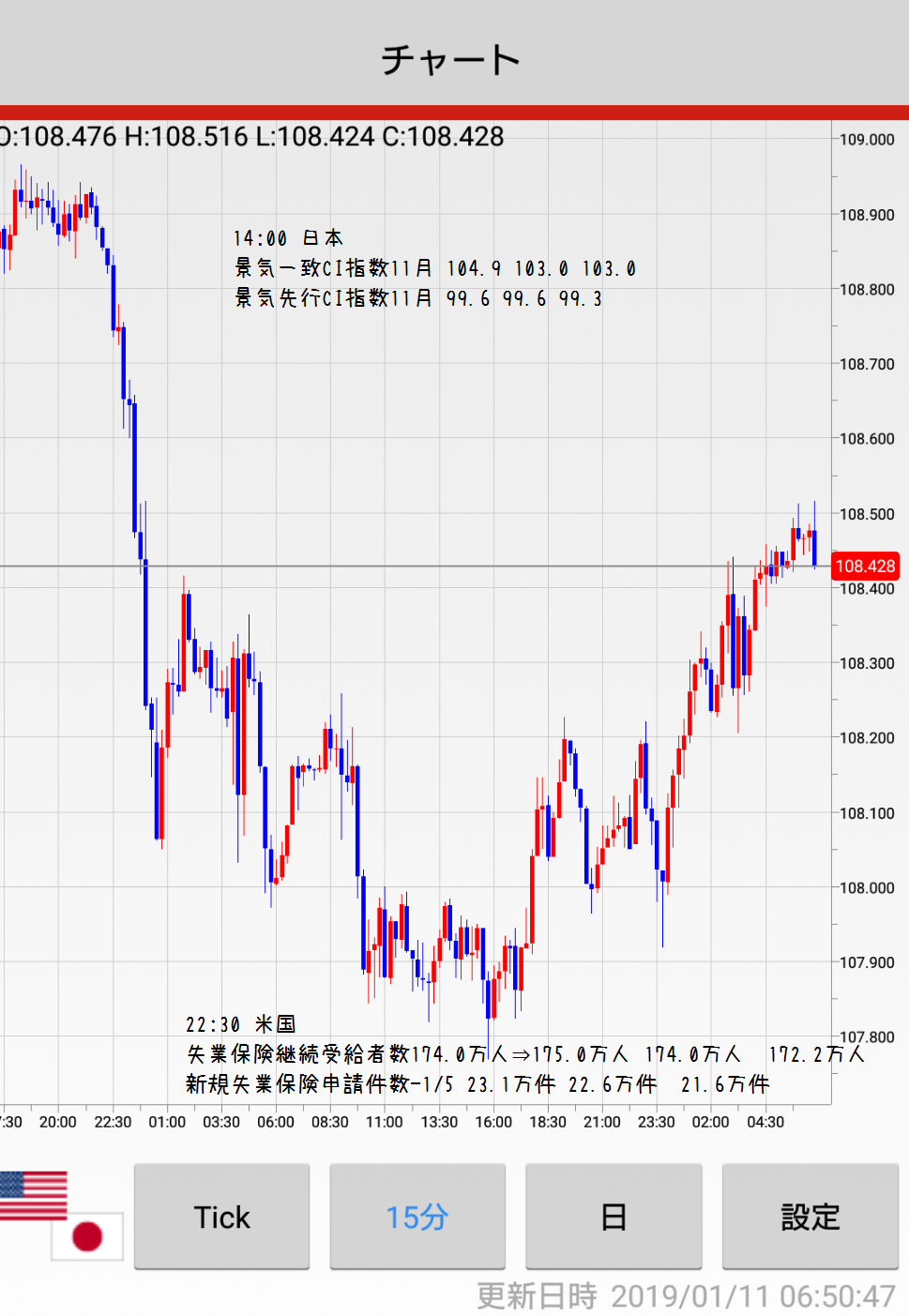Click the 新規失業保険申請件数 indicator line
Image resolution: width=909 pixels, height=1316 pixels.
[477, 1084]
